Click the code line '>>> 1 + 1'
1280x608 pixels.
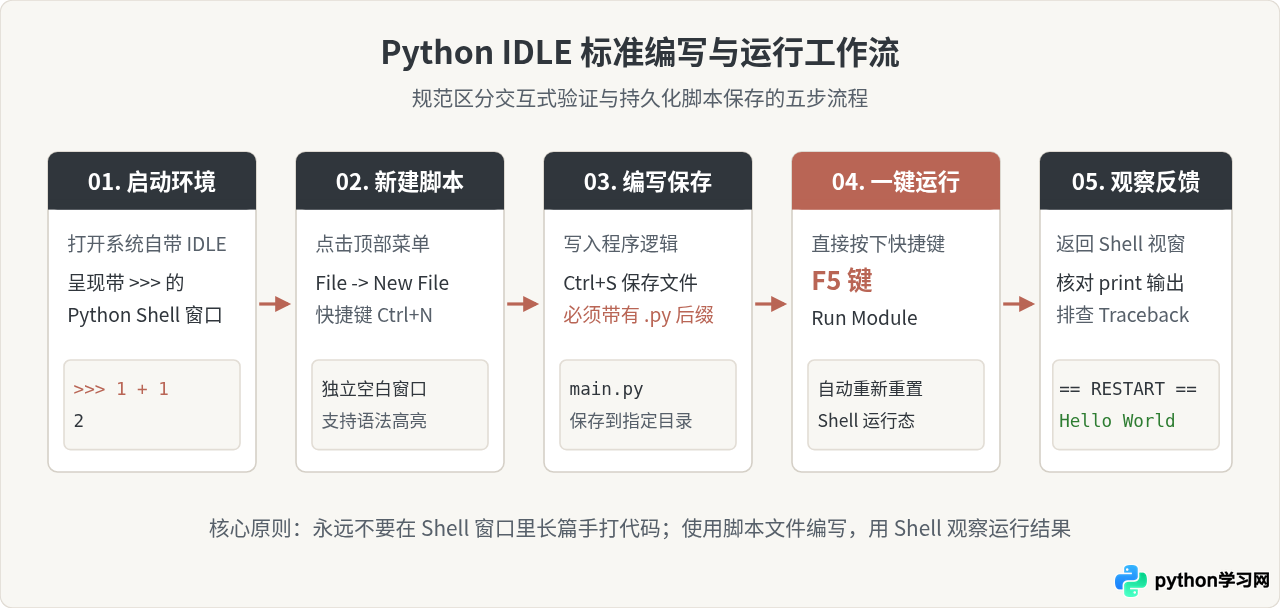pos(121,389)
